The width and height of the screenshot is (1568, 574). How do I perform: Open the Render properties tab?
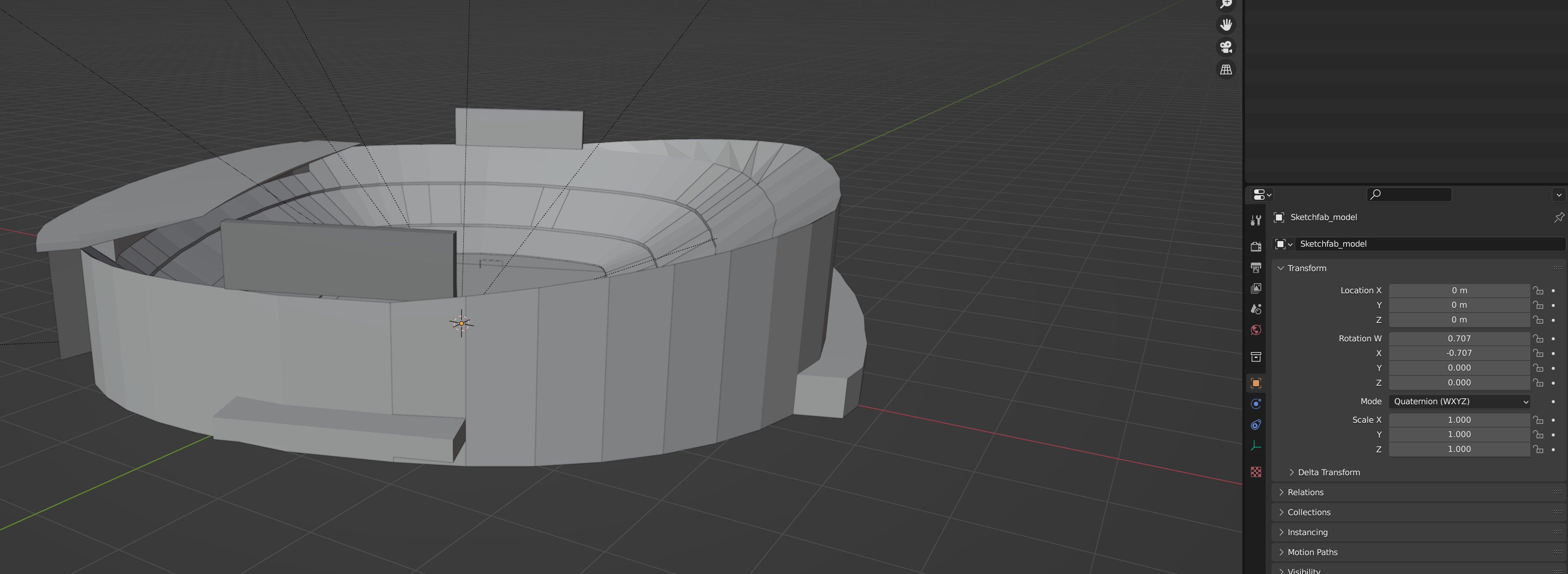tap(1256, 246)
